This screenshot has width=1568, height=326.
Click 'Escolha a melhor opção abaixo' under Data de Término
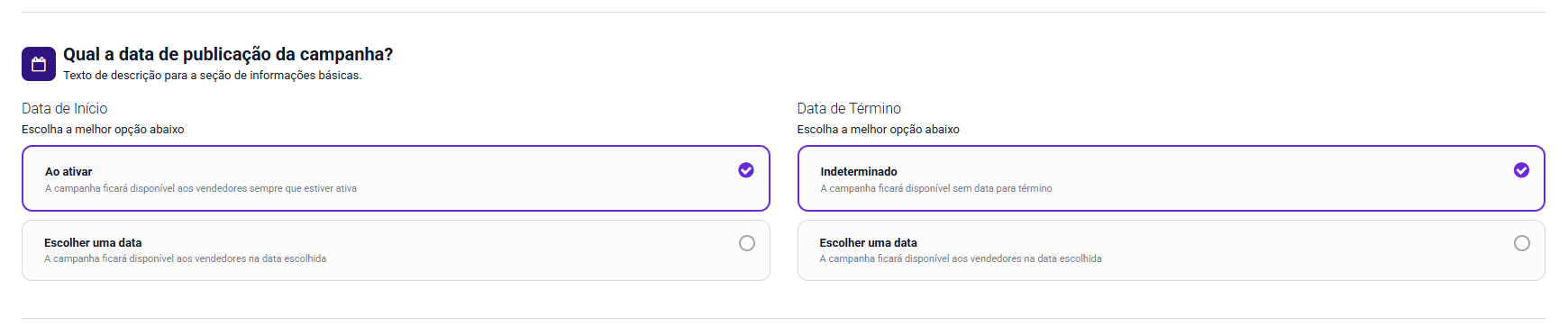point(878,130)
